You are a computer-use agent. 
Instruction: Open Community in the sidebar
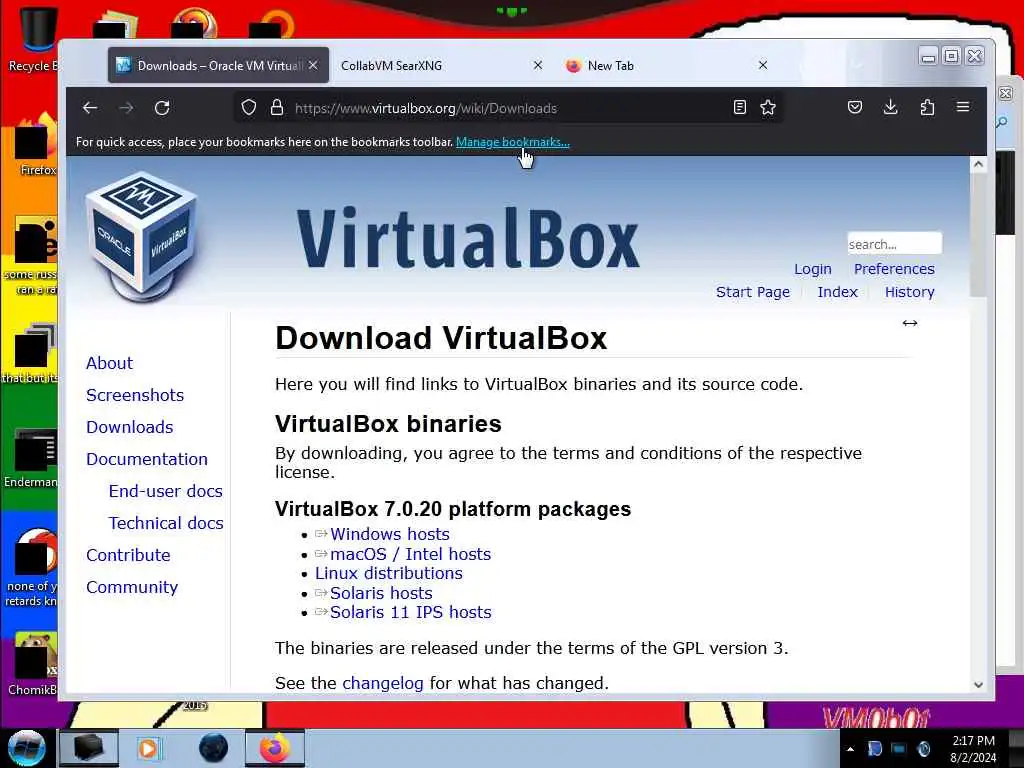pos(132,587)
